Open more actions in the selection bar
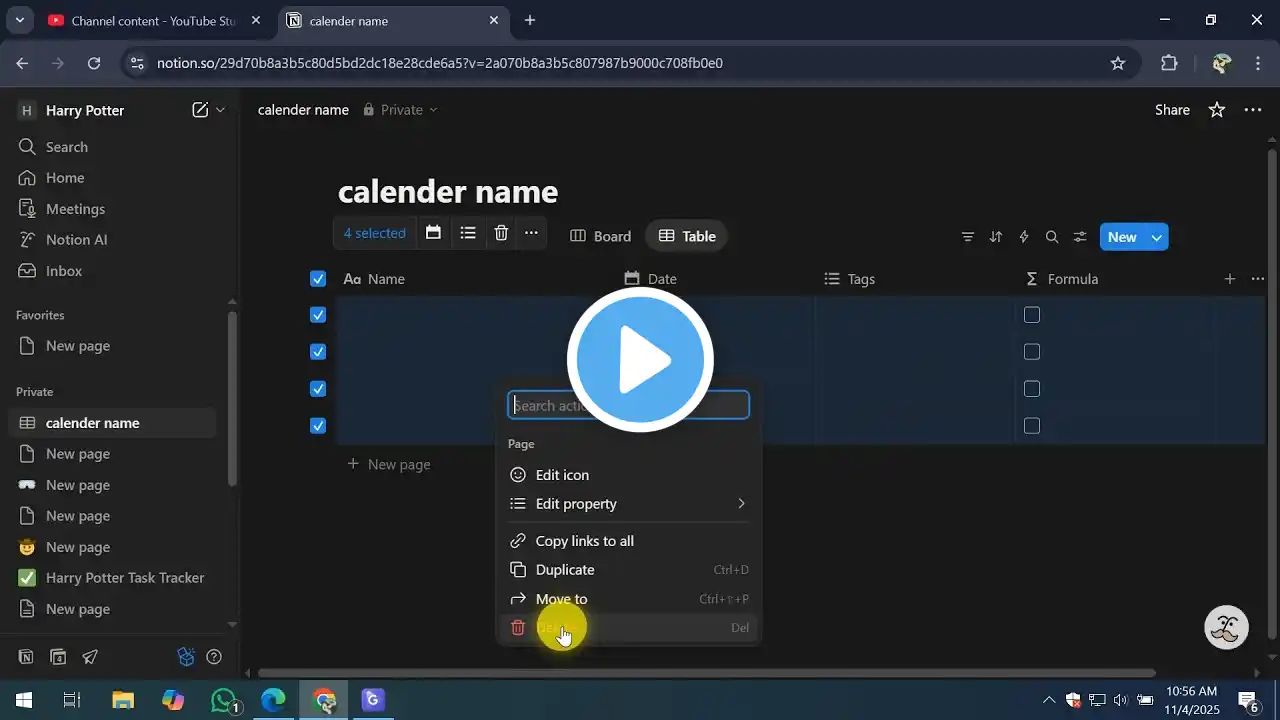The width and height of the screenshot is (1280, 720). coord(531,233)
